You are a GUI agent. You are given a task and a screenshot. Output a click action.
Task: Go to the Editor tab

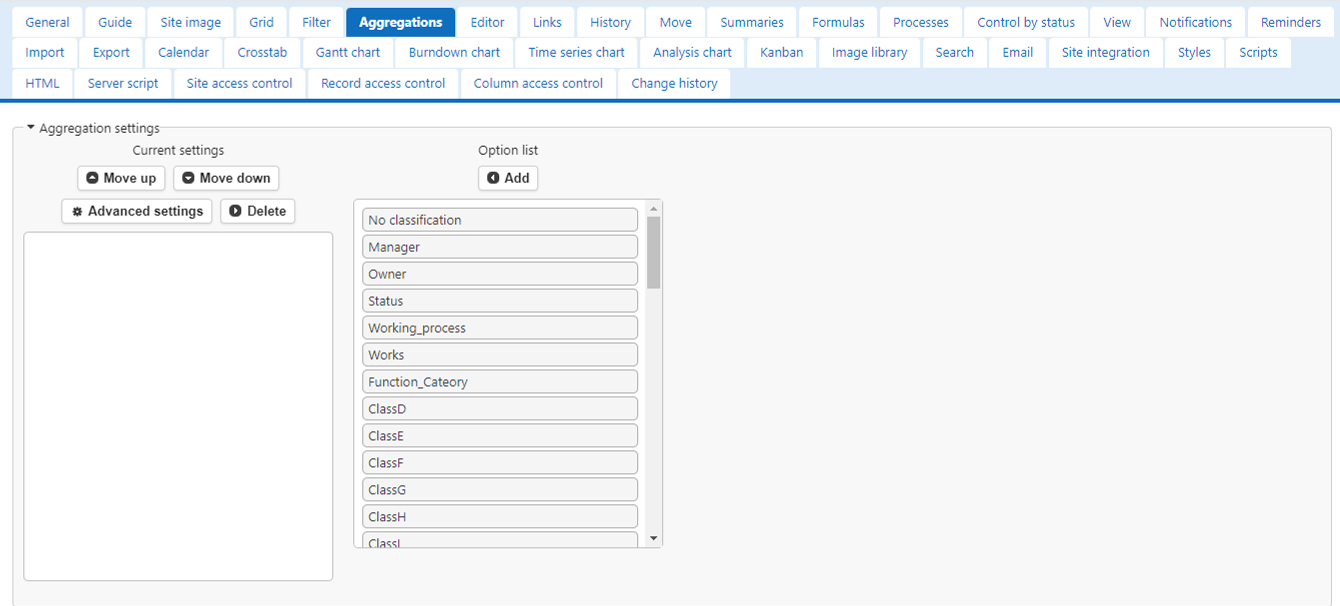[488, 22]
